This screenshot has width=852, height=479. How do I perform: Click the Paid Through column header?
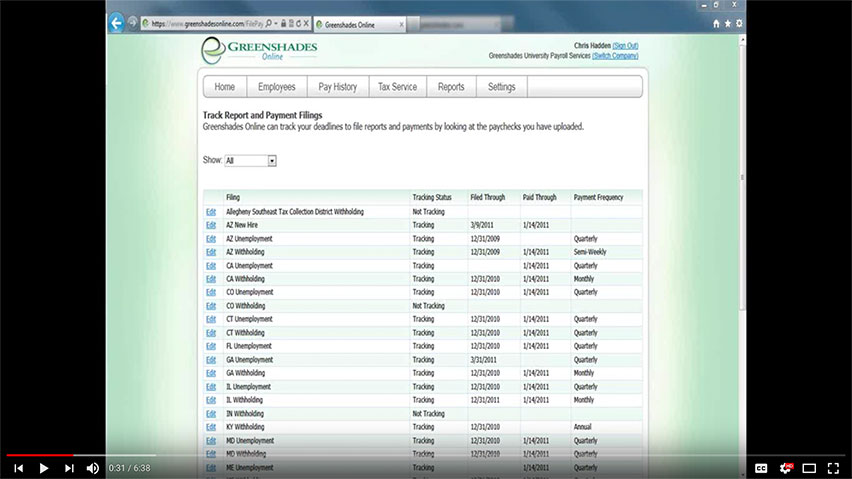click(540, 197)
